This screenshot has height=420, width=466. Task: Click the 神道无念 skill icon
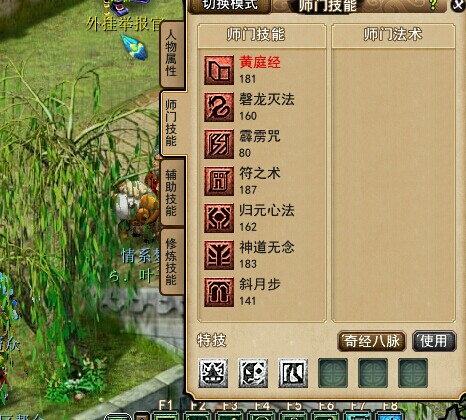pyautogui.click(x=219, y=255)
